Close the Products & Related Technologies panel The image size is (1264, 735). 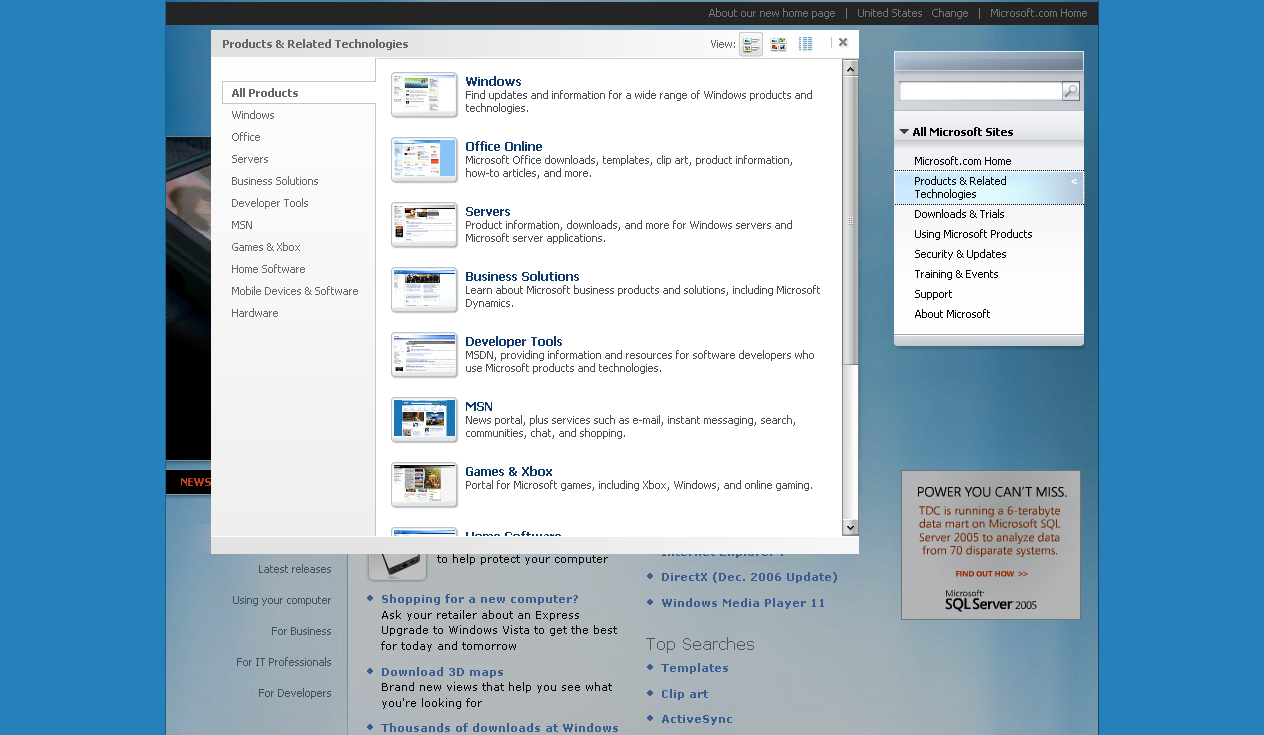[843, 43]
